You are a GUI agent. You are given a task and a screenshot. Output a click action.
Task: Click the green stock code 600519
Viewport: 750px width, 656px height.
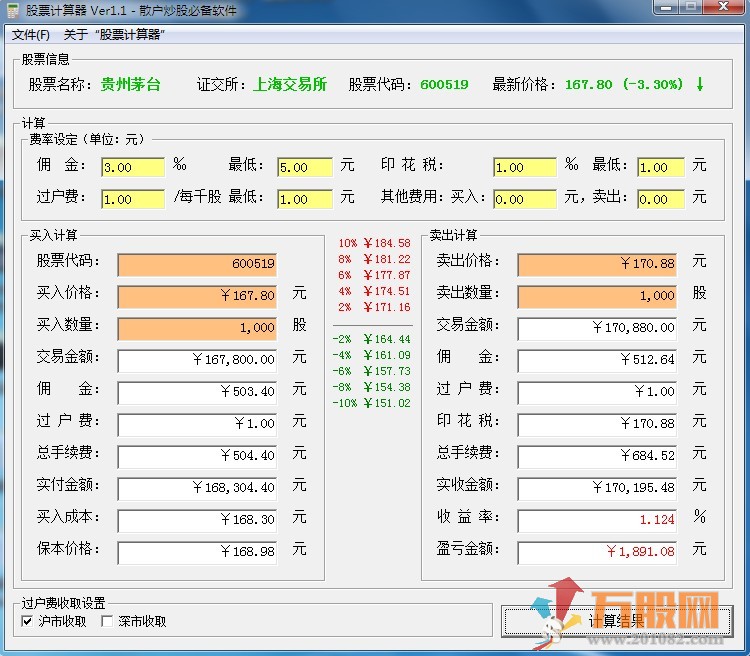[x=444, y=85]
